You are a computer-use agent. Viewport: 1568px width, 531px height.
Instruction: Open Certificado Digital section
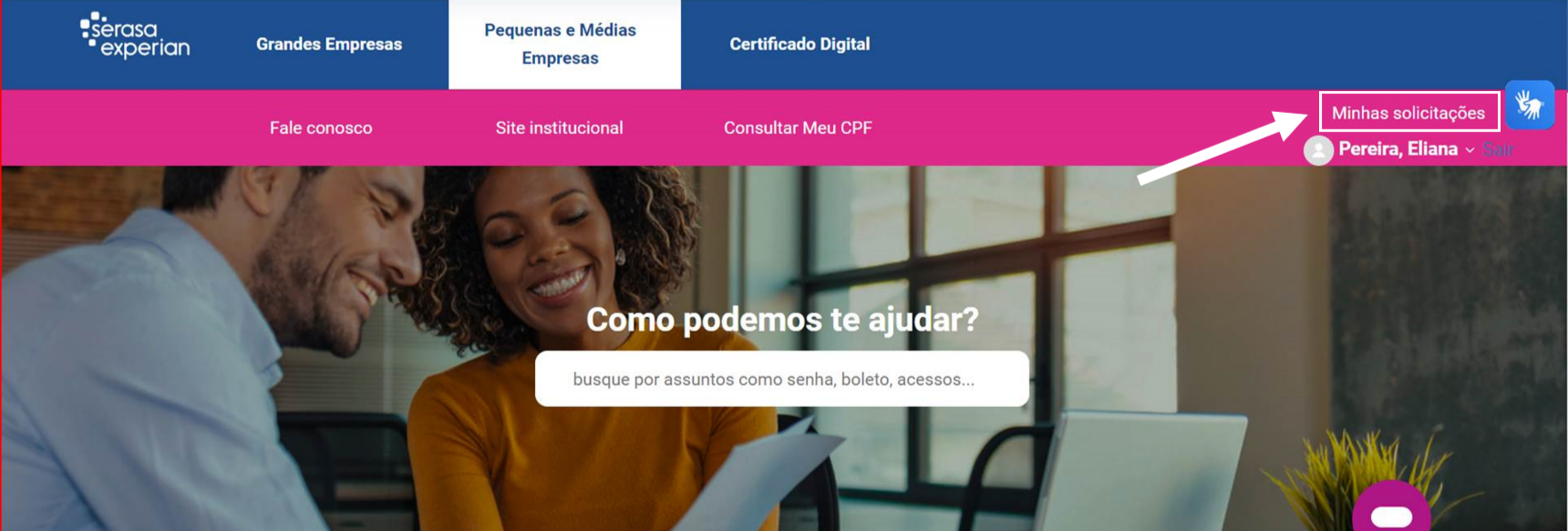tap(799, 44)
